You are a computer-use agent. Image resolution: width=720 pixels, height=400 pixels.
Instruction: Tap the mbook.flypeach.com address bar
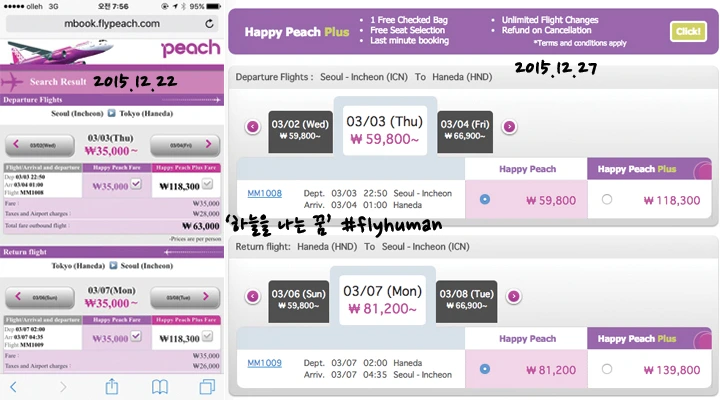pyautogui.click(x=112, y=23)
